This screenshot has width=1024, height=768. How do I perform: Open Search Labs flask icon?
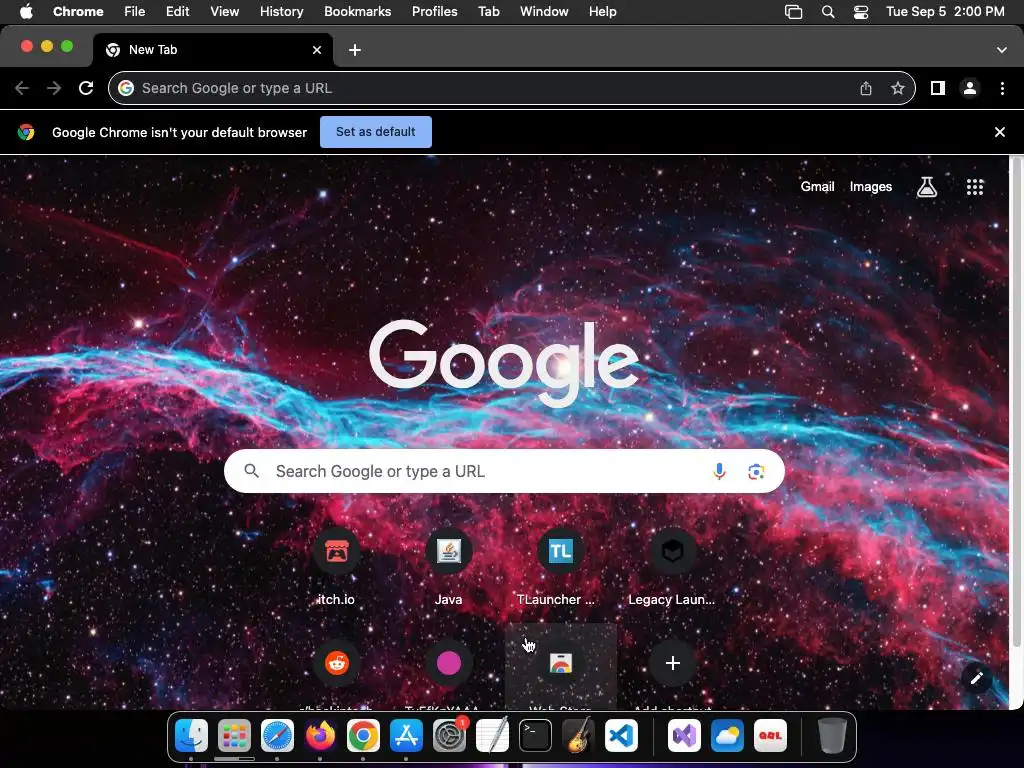(x=927, y=187)
